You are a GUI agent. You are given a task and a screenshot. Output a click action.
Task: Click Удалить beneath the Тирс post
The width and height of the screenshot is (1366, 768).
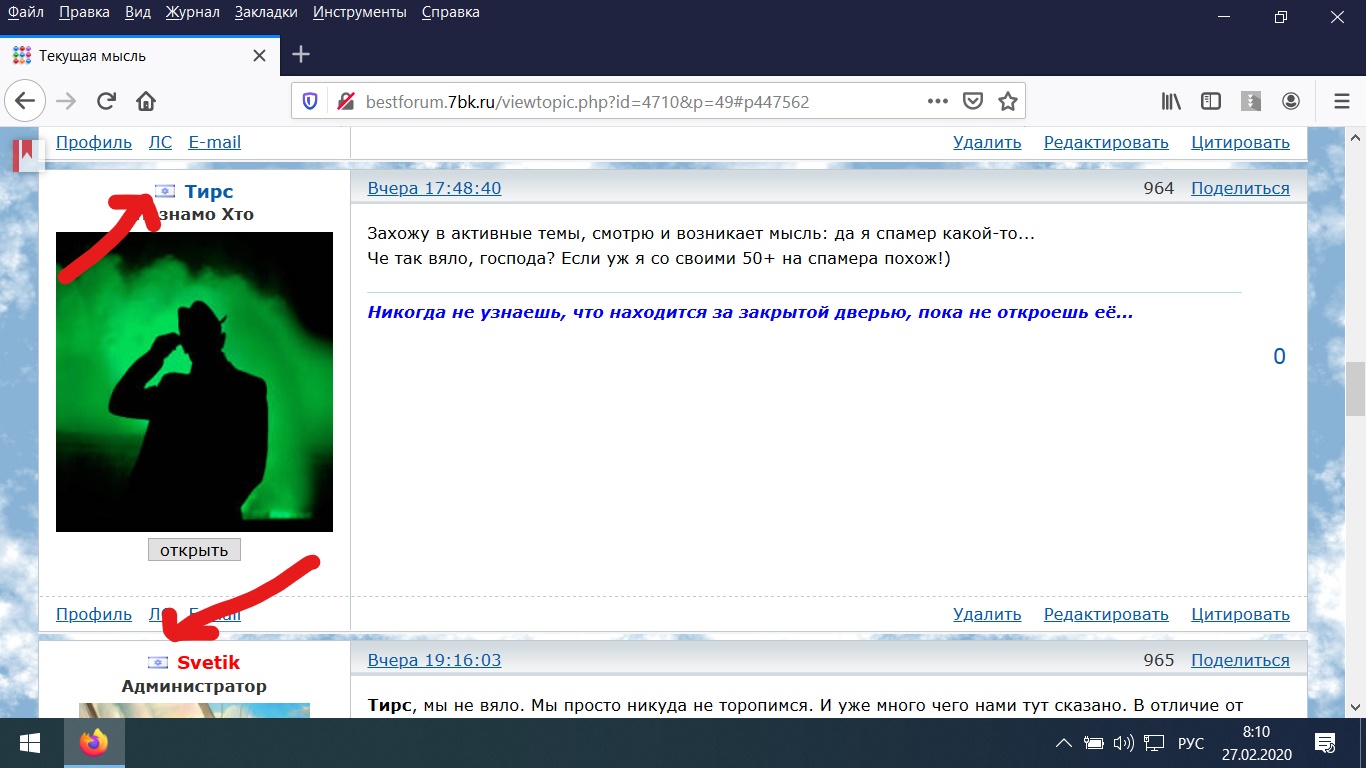tap(987, 614)
